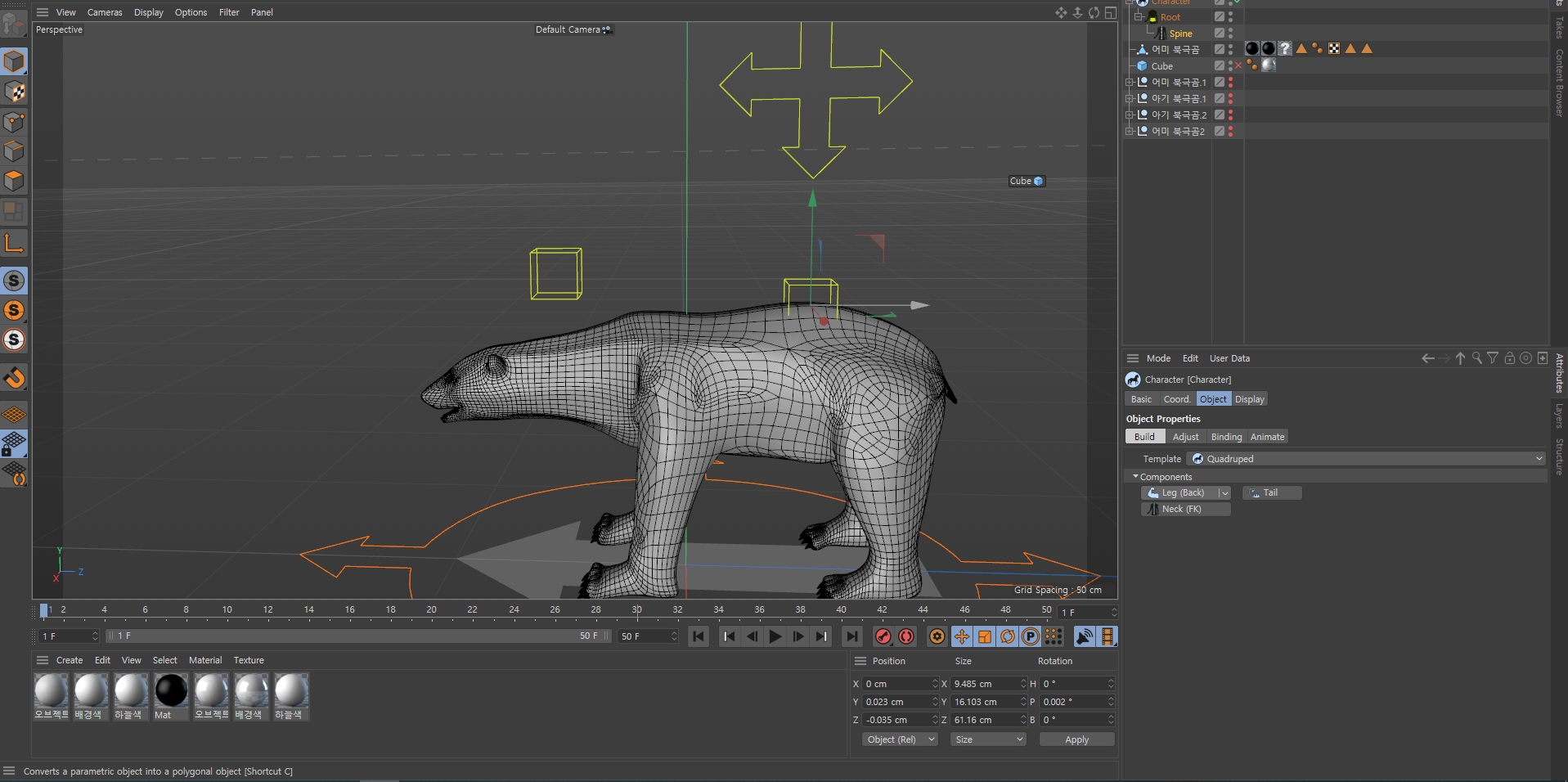The height and width of the screenshot is (782, 1568).
Task: Click the up arrow in Attributes
Action: (x=1460, y=358)
